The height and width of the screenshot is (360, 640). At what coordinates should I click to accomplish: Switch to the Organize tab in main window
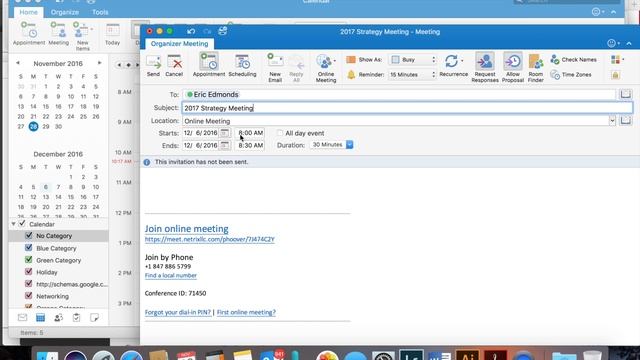(64, 12)
